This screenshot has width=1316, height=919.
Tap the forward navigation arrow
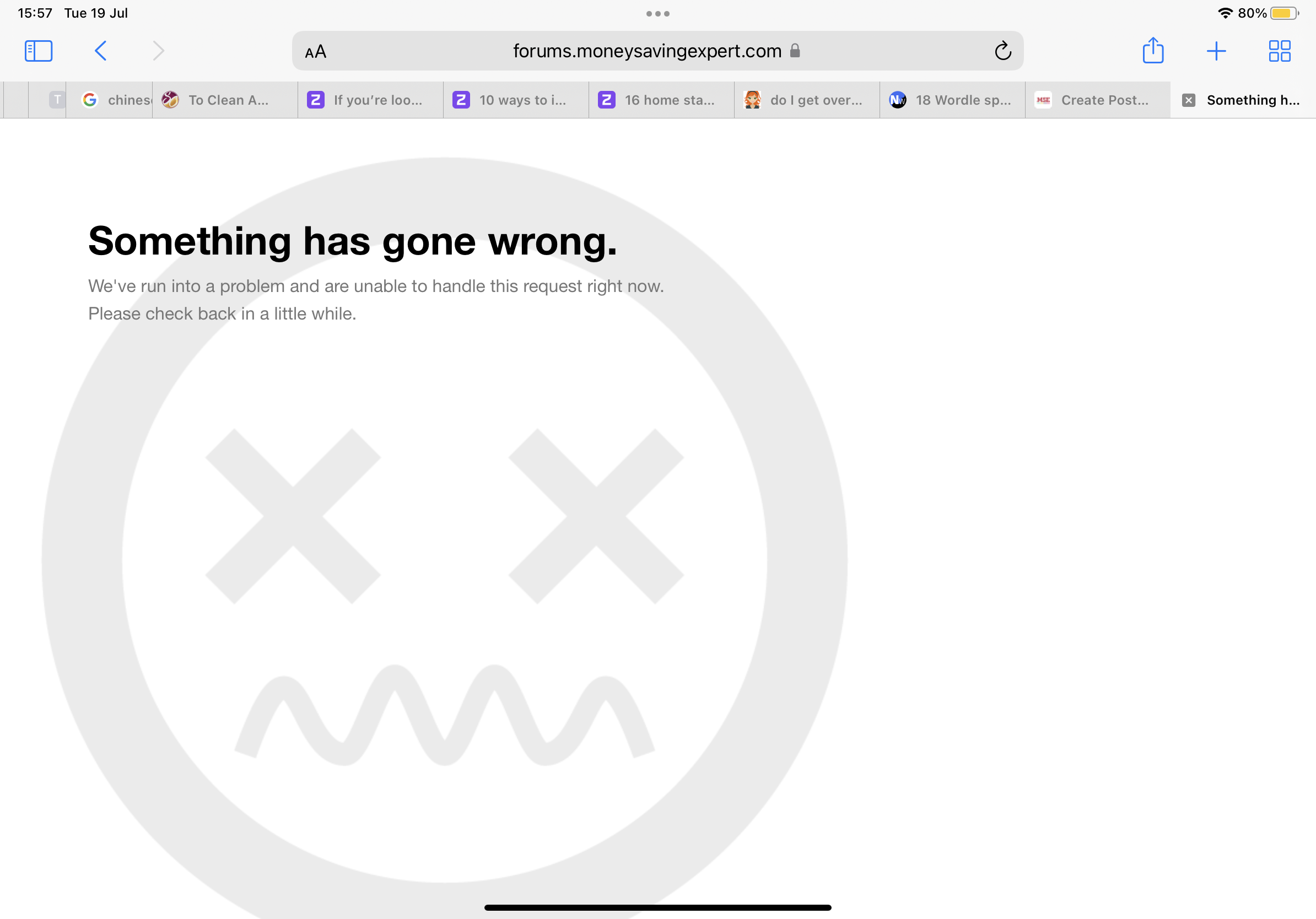(158, 51)
